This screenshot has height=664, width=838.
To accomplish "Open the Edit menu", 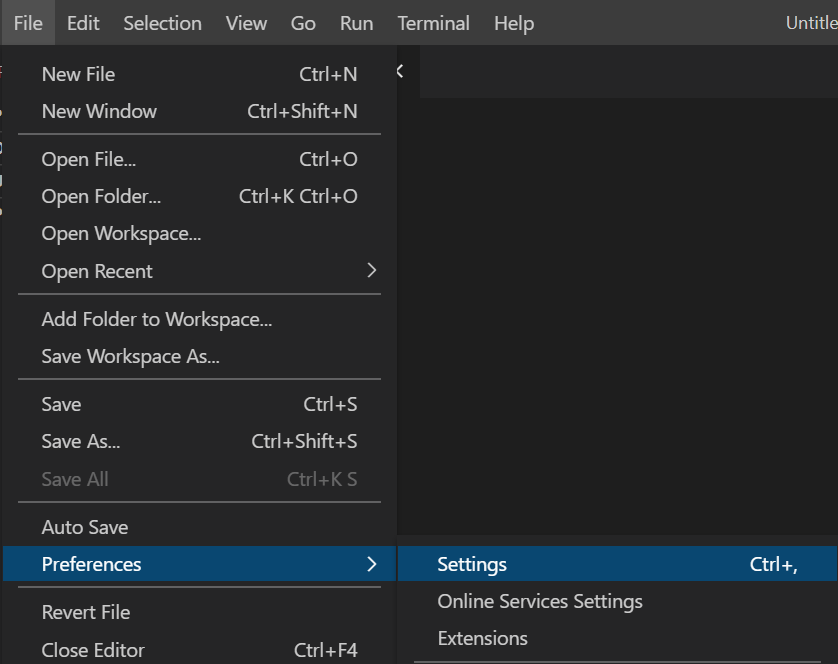I will coord(83,23).
